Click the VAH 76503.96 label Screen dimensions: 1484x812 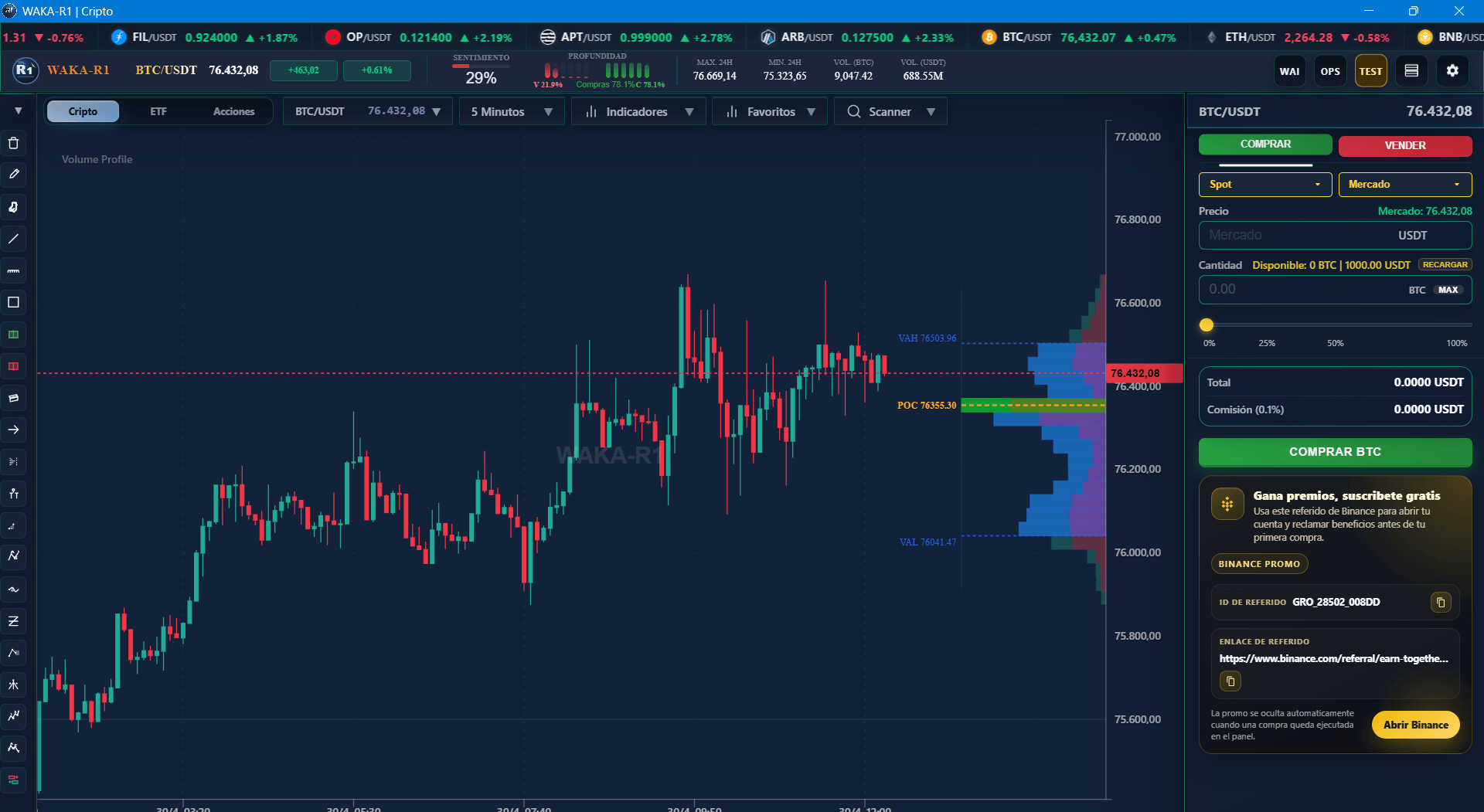[927, 338]
